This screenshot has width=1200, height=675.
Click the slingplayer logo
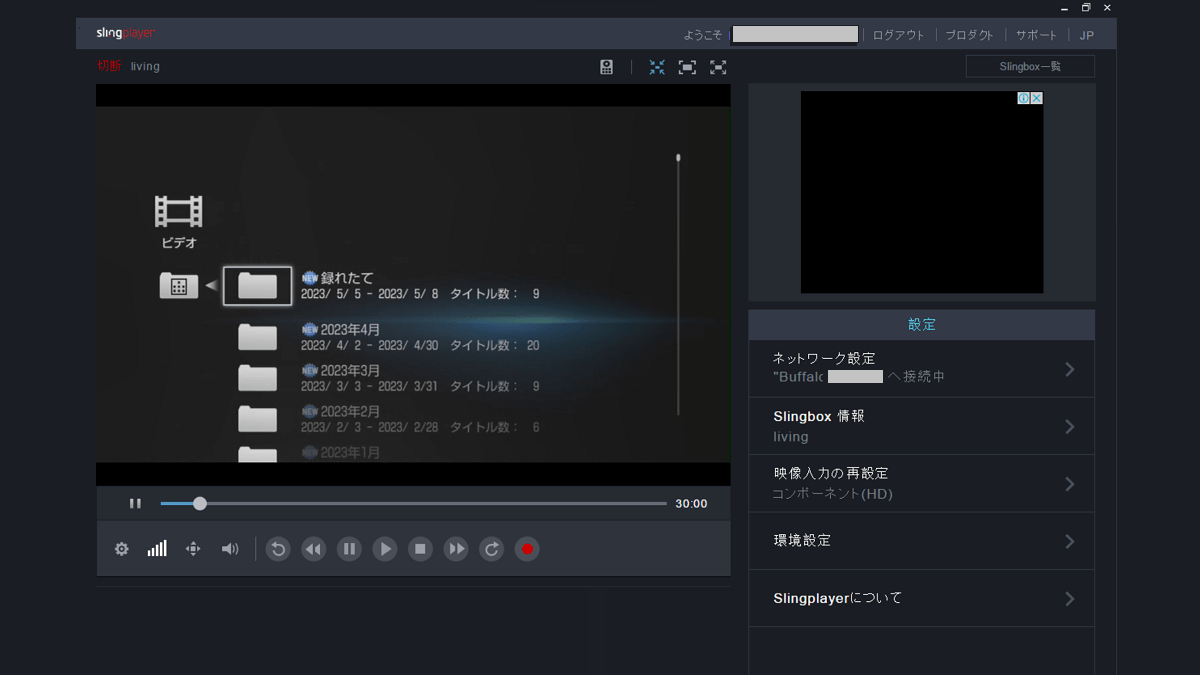126,33
